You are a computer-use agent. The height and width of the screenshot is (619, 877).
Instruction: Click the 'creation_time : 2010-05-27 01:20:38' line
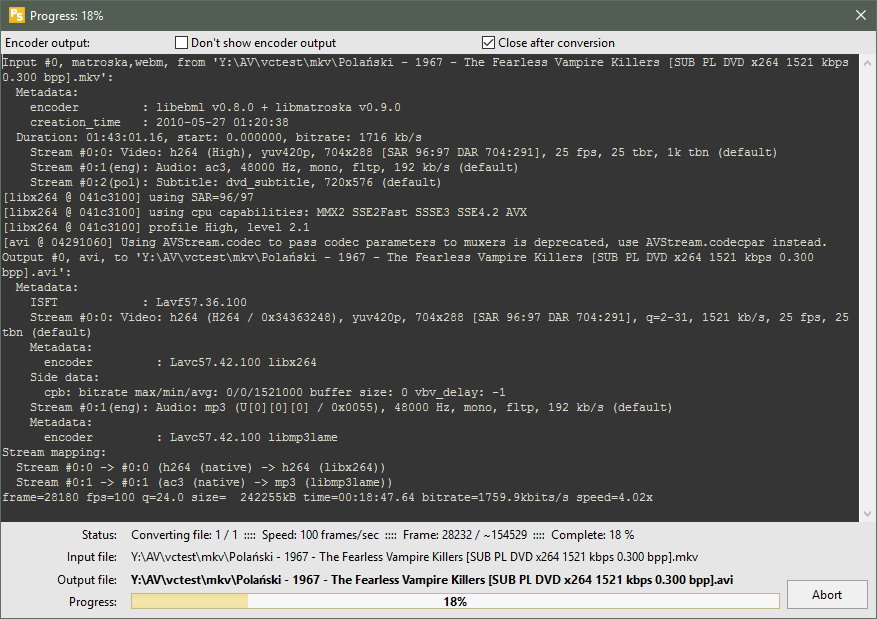click(159, 122)
